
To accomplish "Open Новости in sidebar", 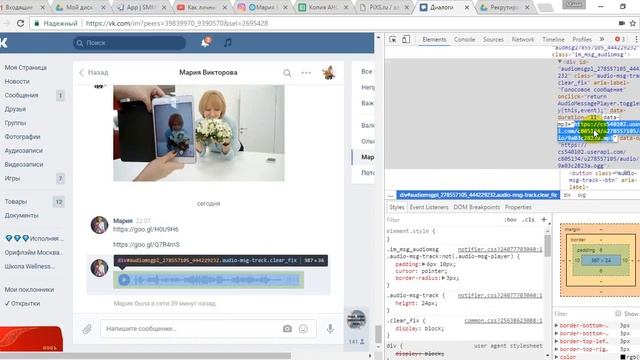I will pos(17,82).
